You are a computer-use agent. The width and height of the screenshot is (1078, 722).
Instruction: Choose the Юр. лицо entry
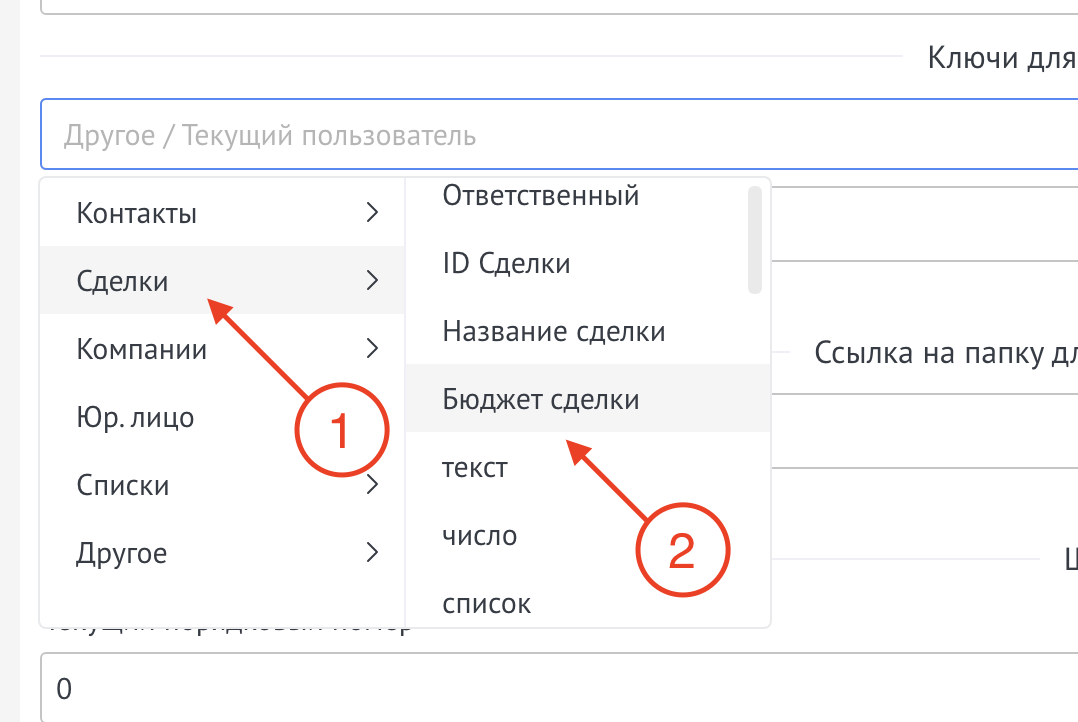coord(221,417)
